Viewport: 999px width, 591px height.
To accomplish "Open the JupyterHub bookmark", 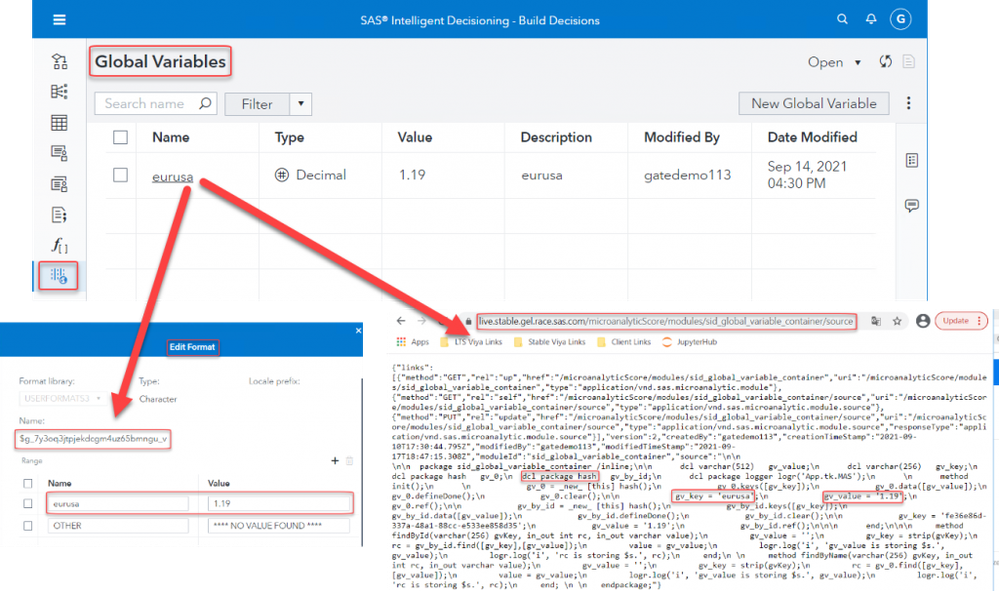I will click(689, 342).
